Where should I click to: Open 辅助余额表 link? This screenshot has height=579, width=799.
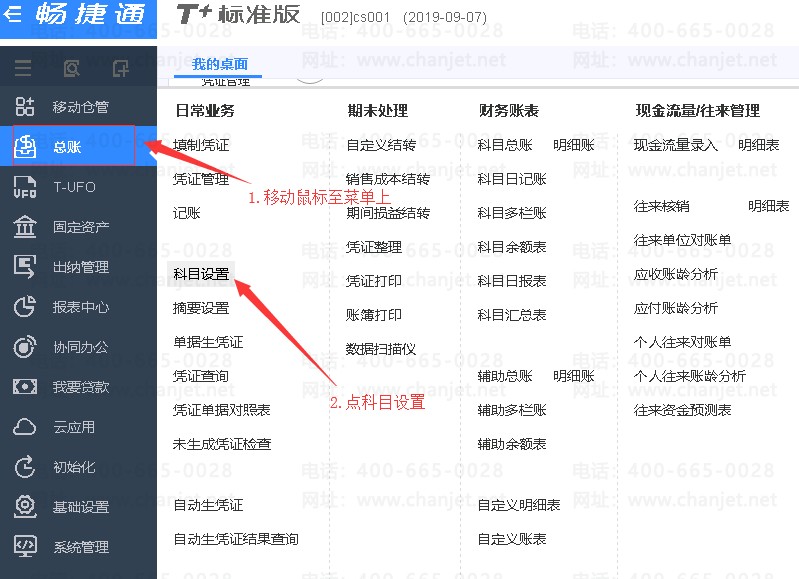click(512, 444)
